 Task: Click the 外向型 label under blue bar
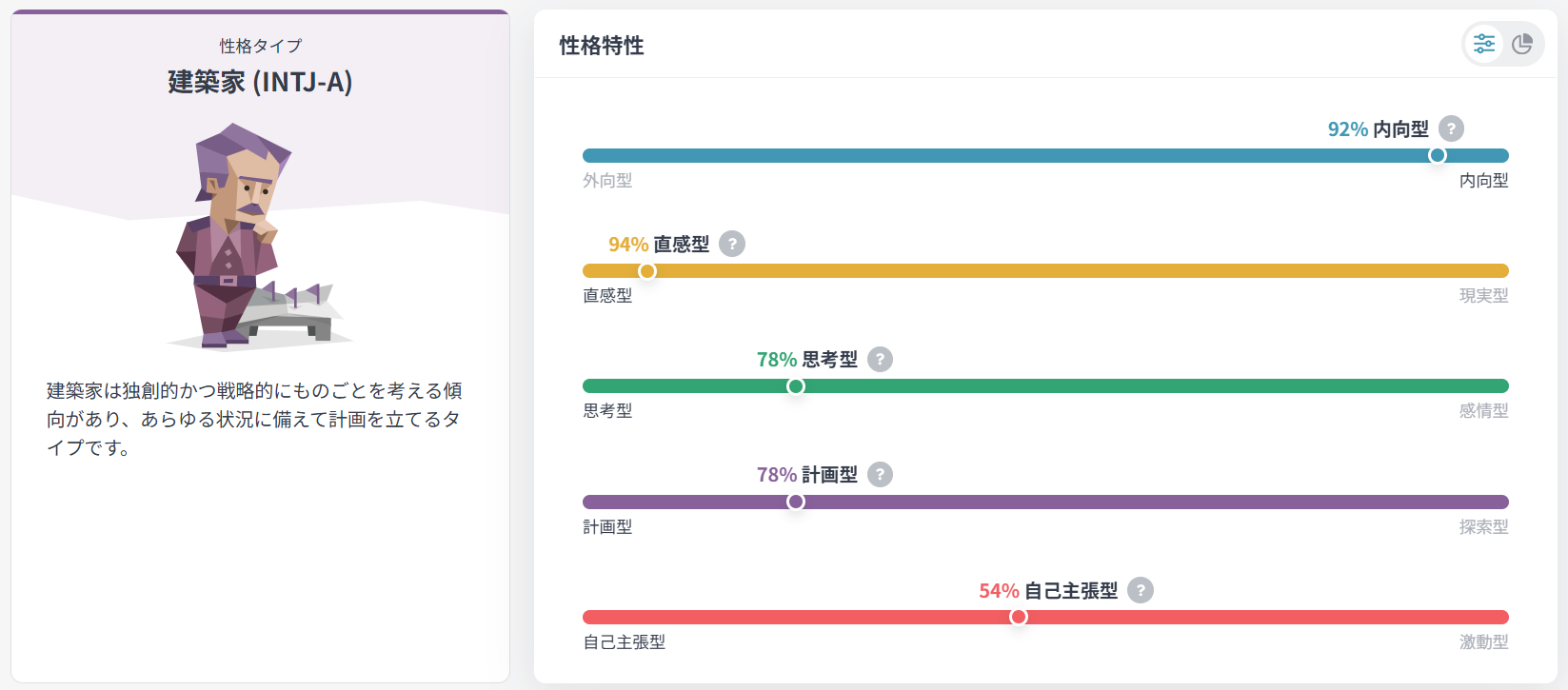[607, 181]
